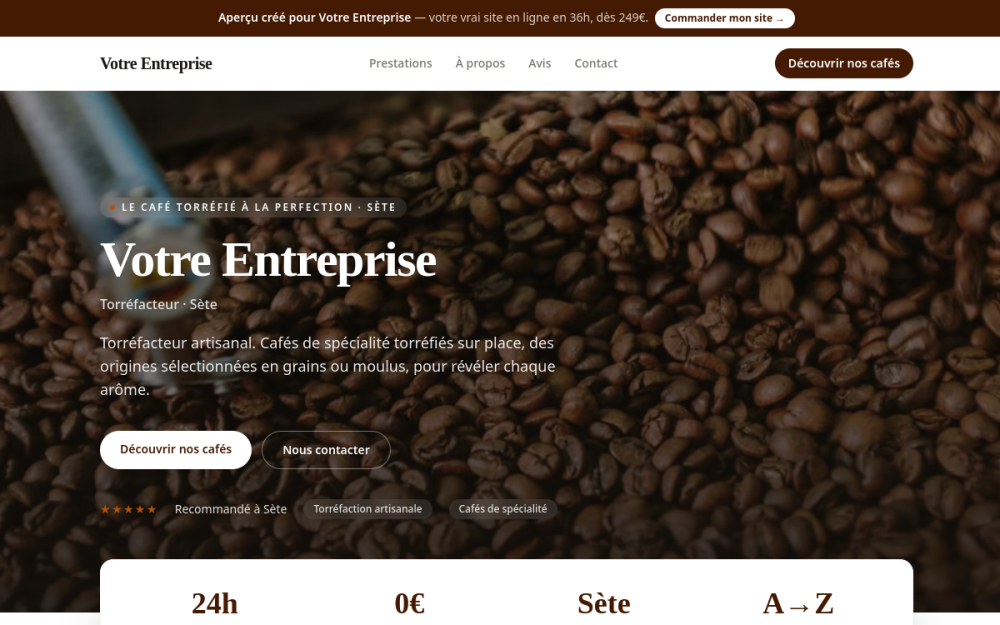Click the 'Nous contacter' outlined button
The height and width of the screenshot is (625, 1000).
pyautogui.click(x=326, y=450)
